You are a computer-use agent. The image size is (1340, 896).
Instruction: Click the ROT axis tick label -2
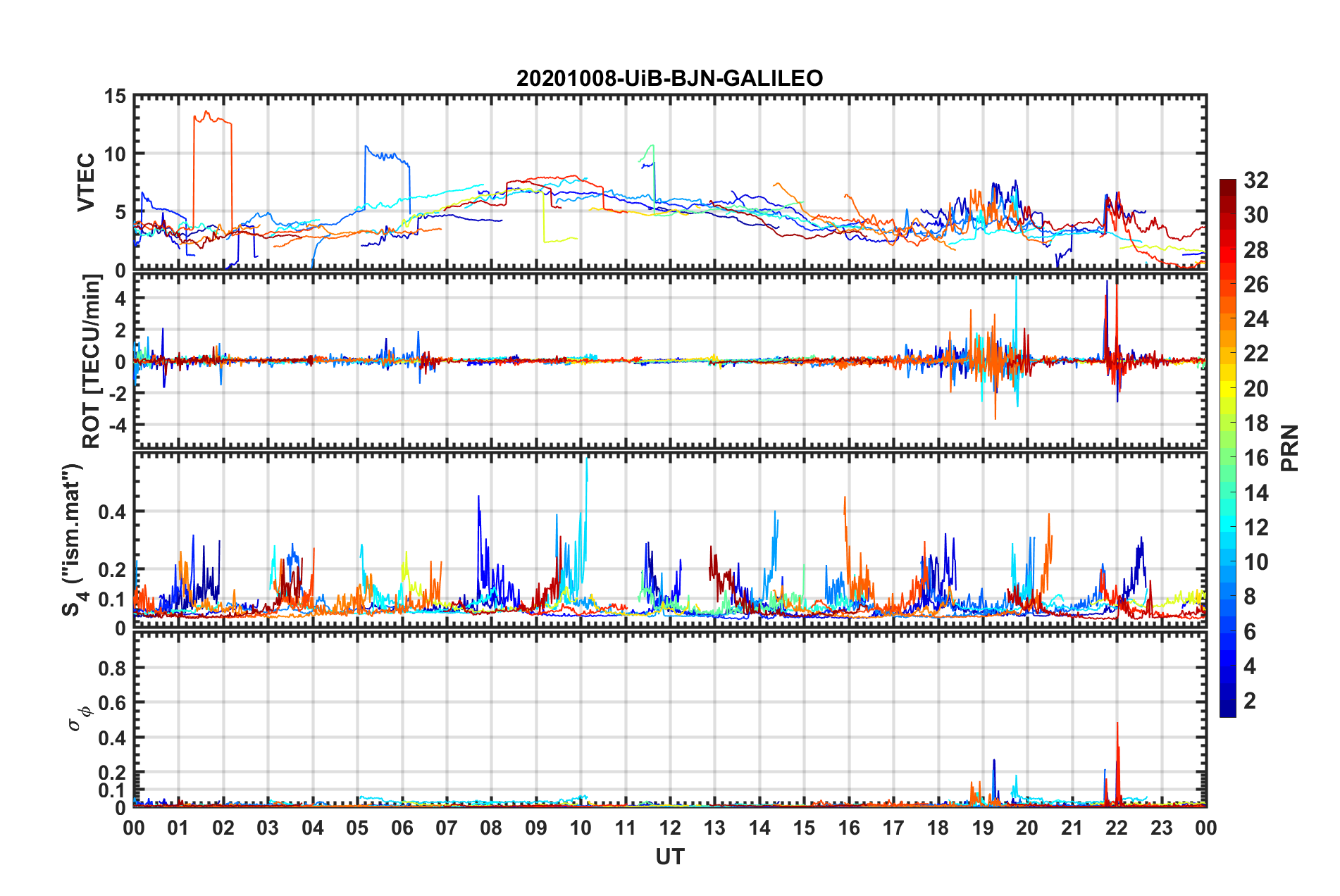[x=117, y=394]
